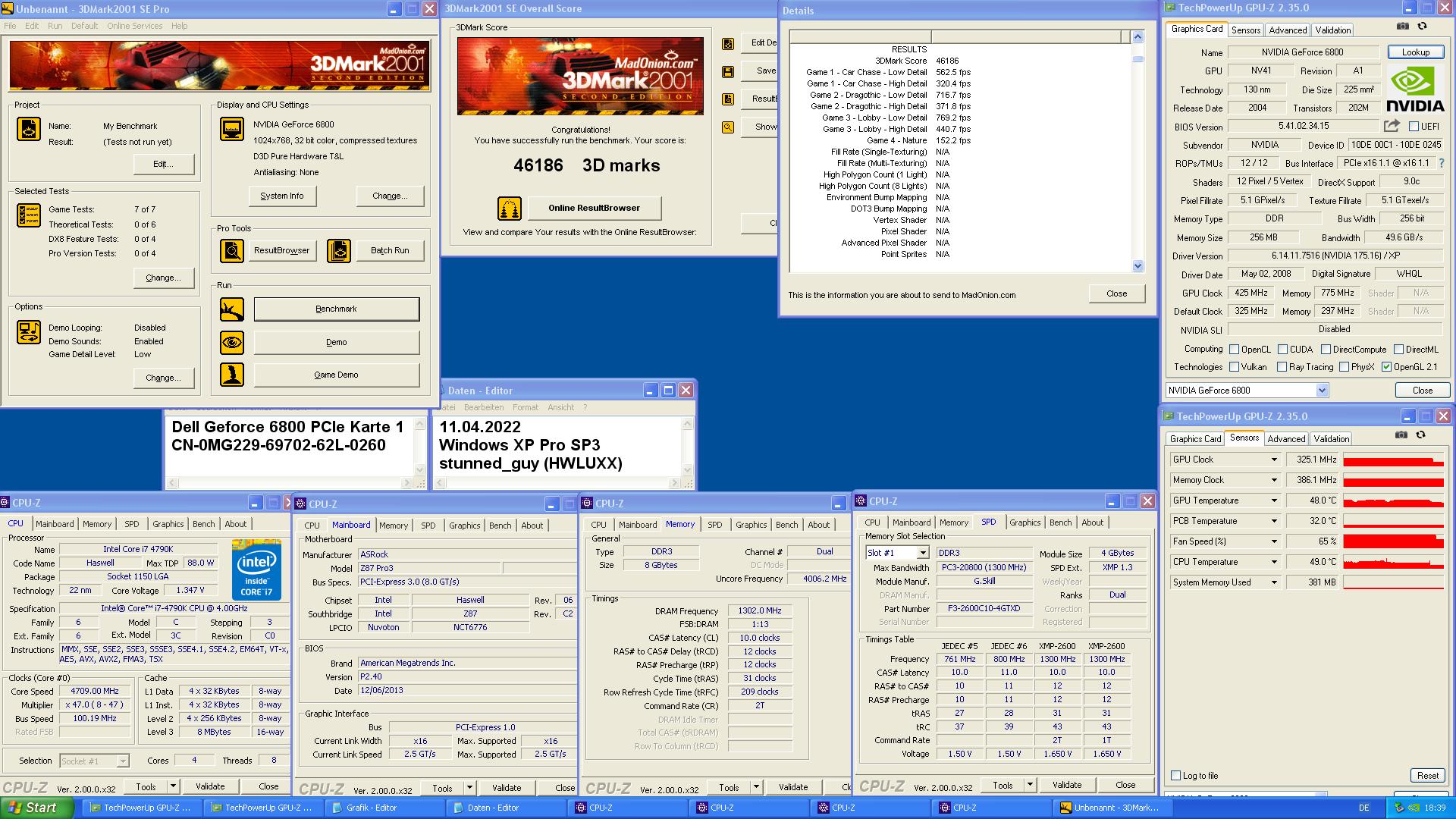
Task: Open the GPU Clock sensor dropdown
Action: (x=1274, y=460)
